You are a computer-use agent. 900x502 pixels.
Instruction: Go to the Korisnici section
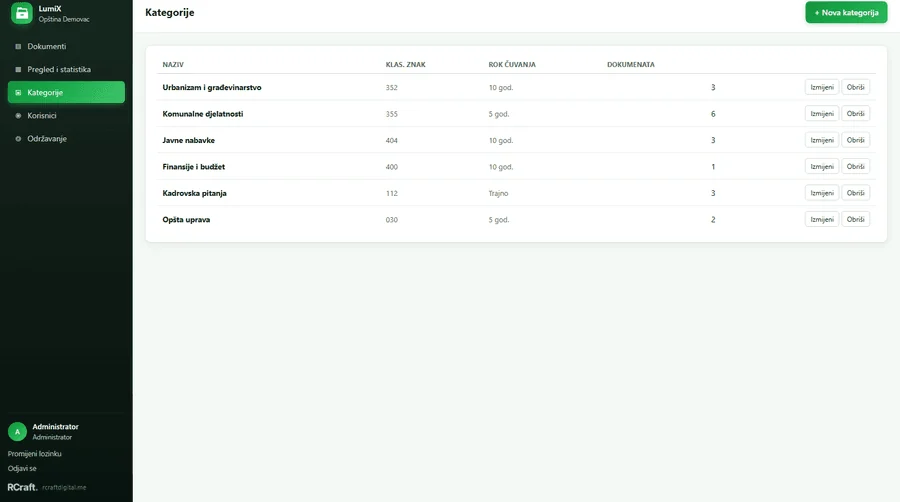(66, 115)
